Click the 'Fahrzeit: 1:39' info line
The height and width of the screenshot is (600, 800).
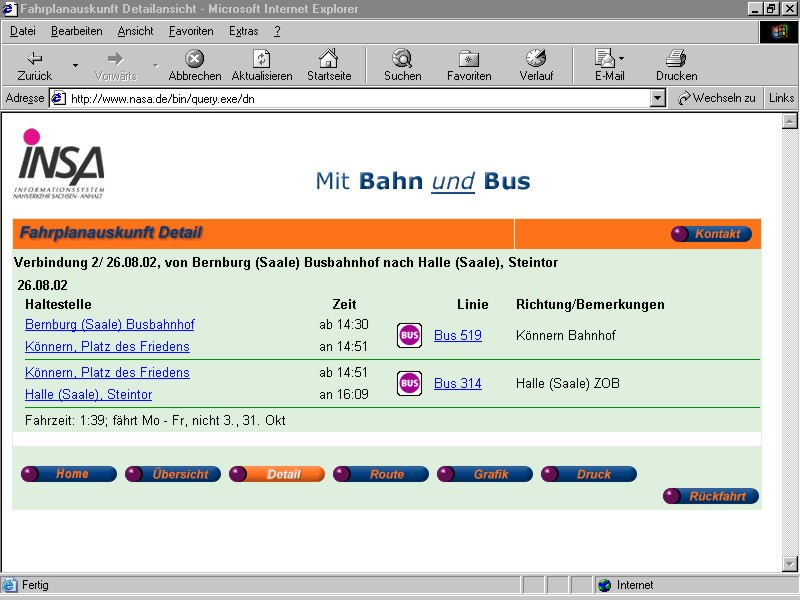coord(155,420)
